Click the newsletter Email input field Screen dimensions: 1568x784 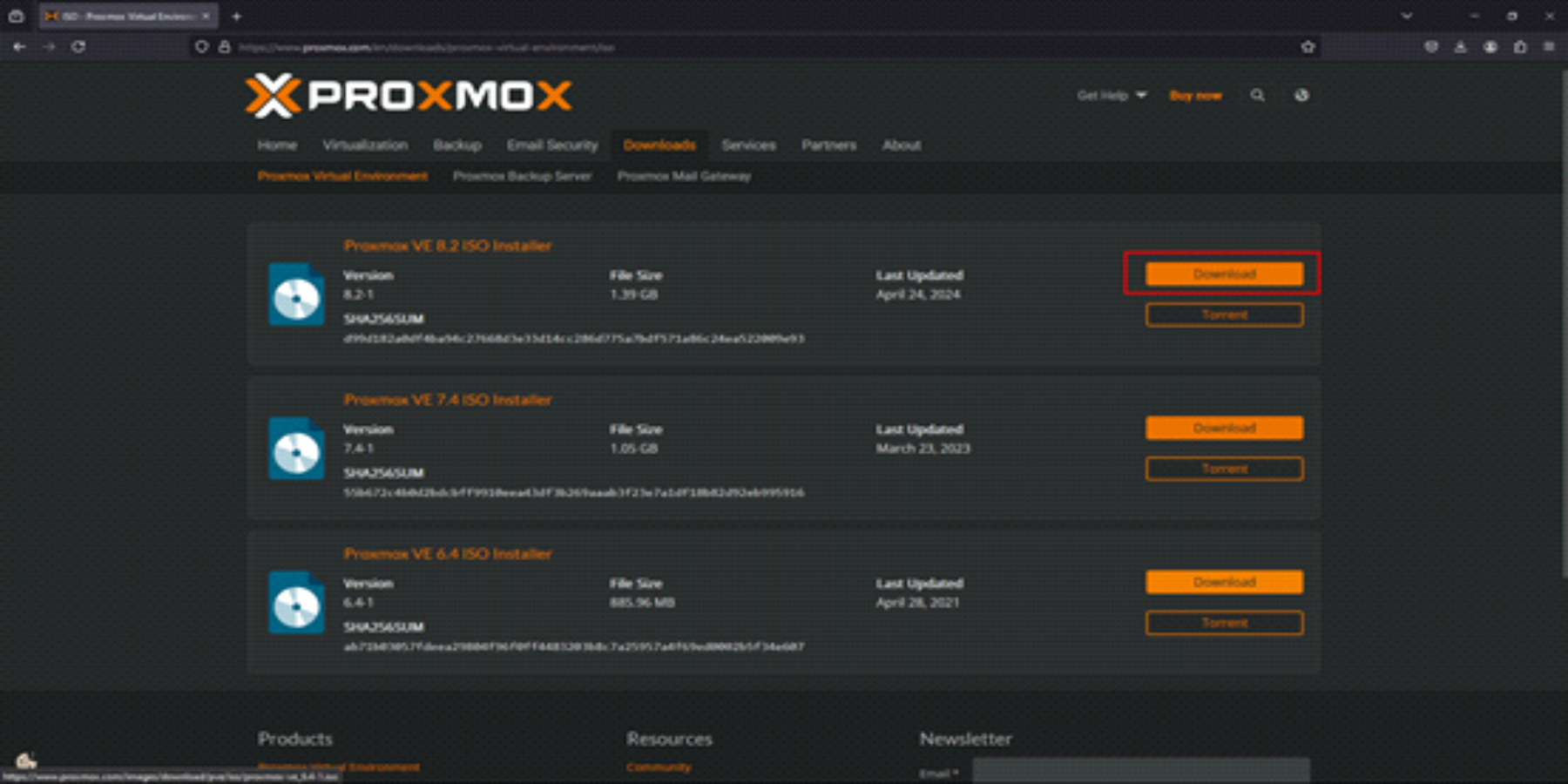[1140, 771]
